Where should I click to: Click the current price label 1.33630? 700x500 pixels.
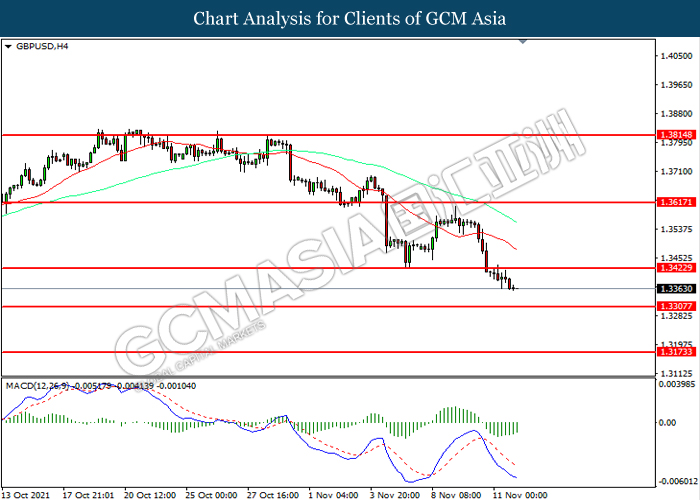click(676, 289)
